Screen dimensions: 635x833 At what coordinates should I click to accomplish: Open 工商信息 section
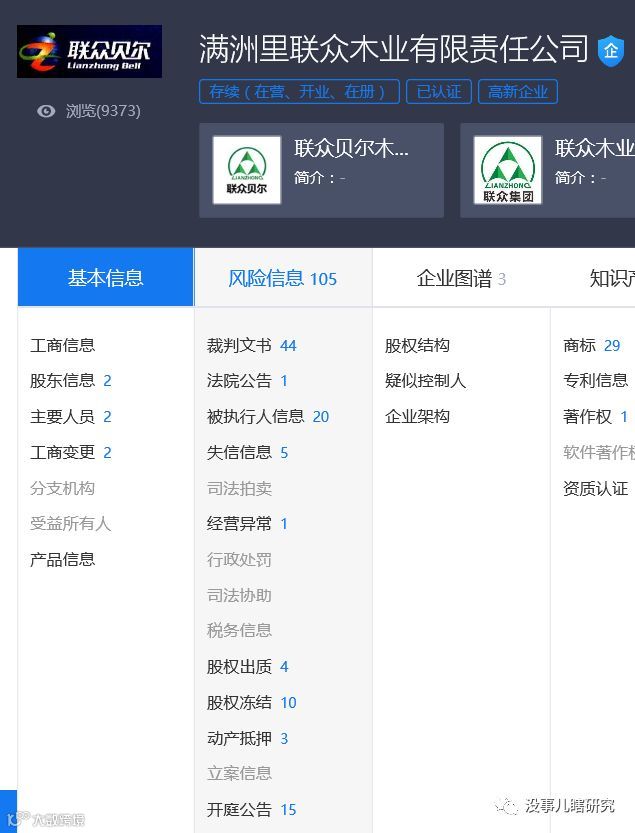click(x=63, y=345)
